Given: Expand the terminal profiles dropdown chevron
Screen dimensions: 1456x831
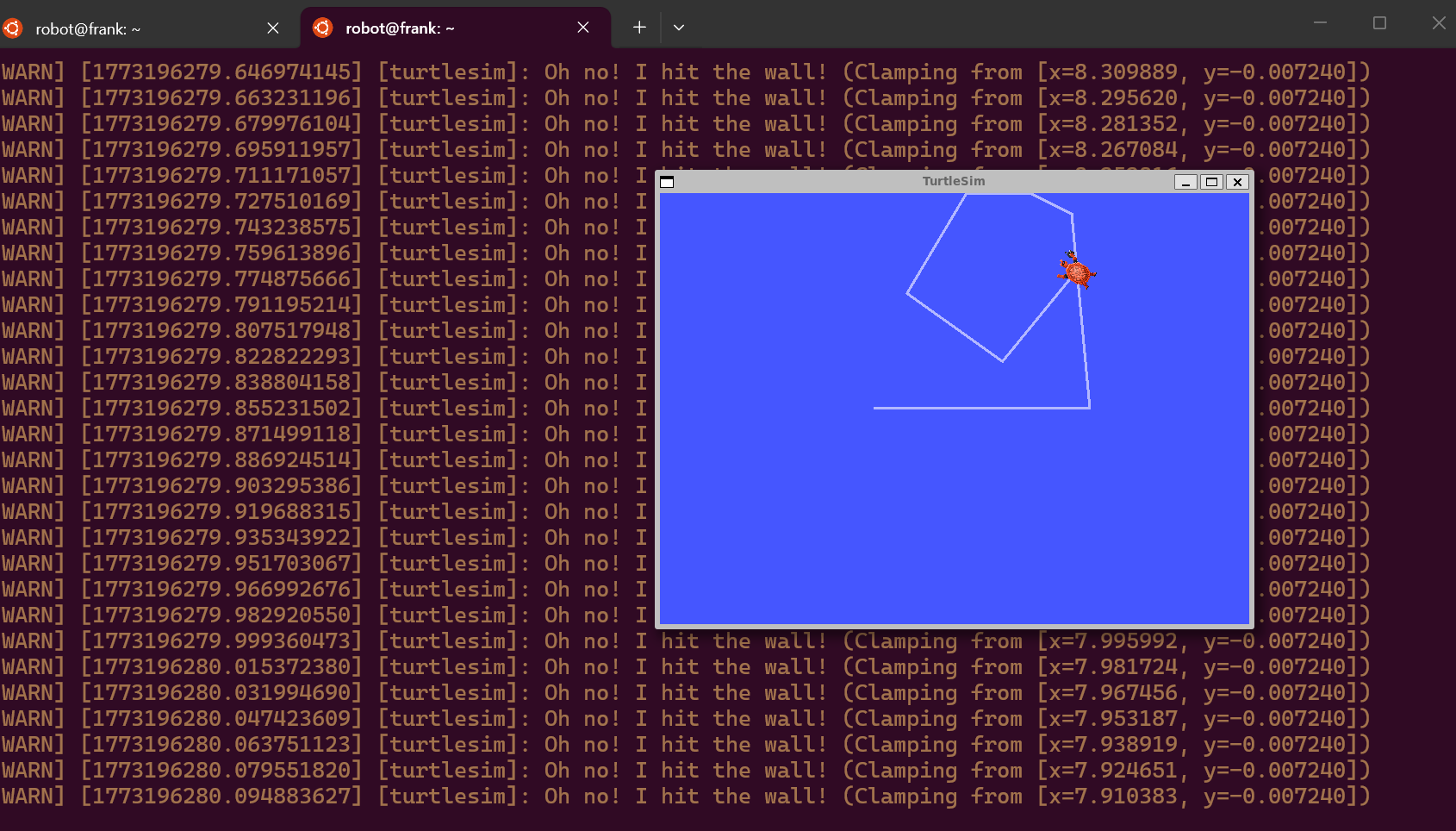Looking at the screenshot, I should [x=679, y=28].
